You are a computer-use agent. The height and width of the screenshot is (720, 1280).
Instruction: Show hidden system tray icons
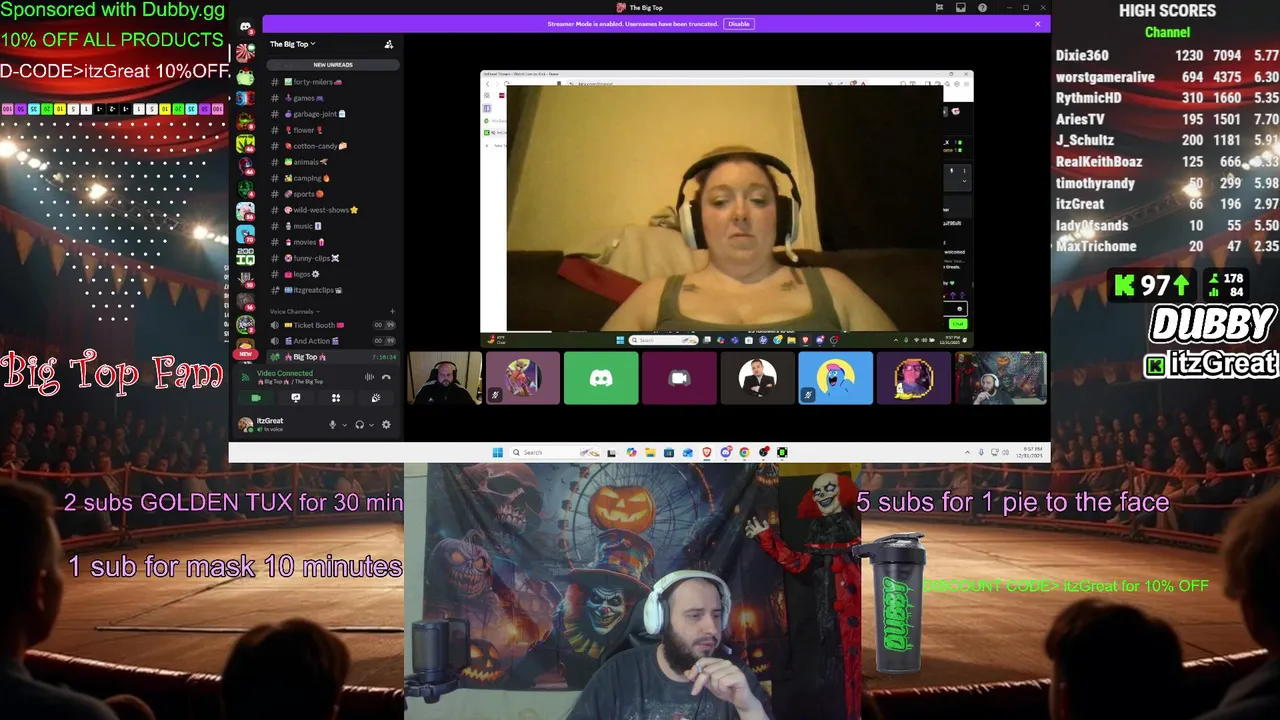coord(967,452)
